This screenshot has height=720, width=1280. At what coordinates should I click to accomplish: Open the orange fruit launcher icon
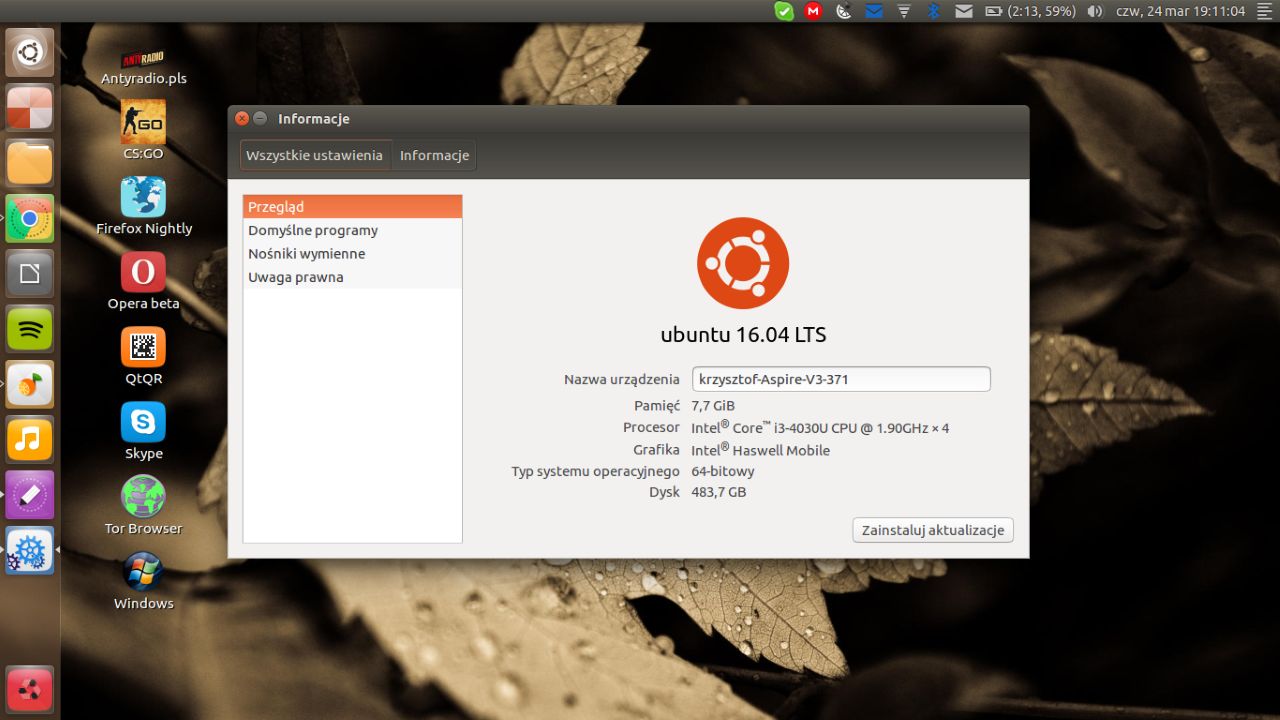click(x=30, y=385)
